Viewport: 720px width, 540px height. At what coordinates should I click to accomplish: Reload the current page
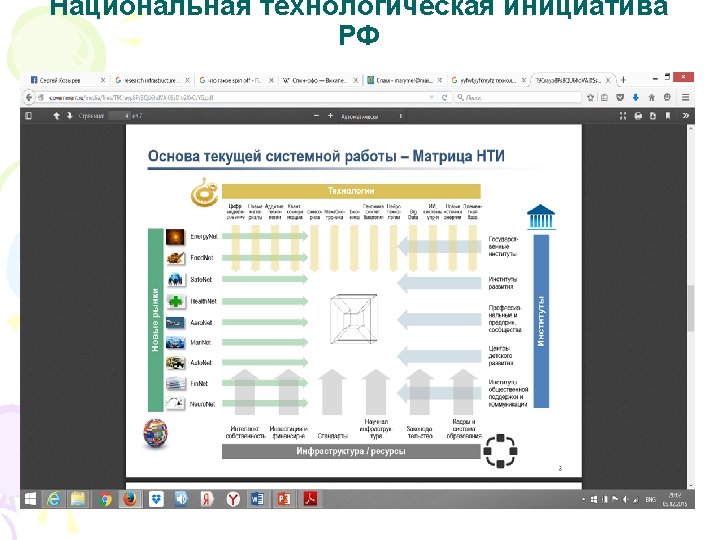pos(444,97)
